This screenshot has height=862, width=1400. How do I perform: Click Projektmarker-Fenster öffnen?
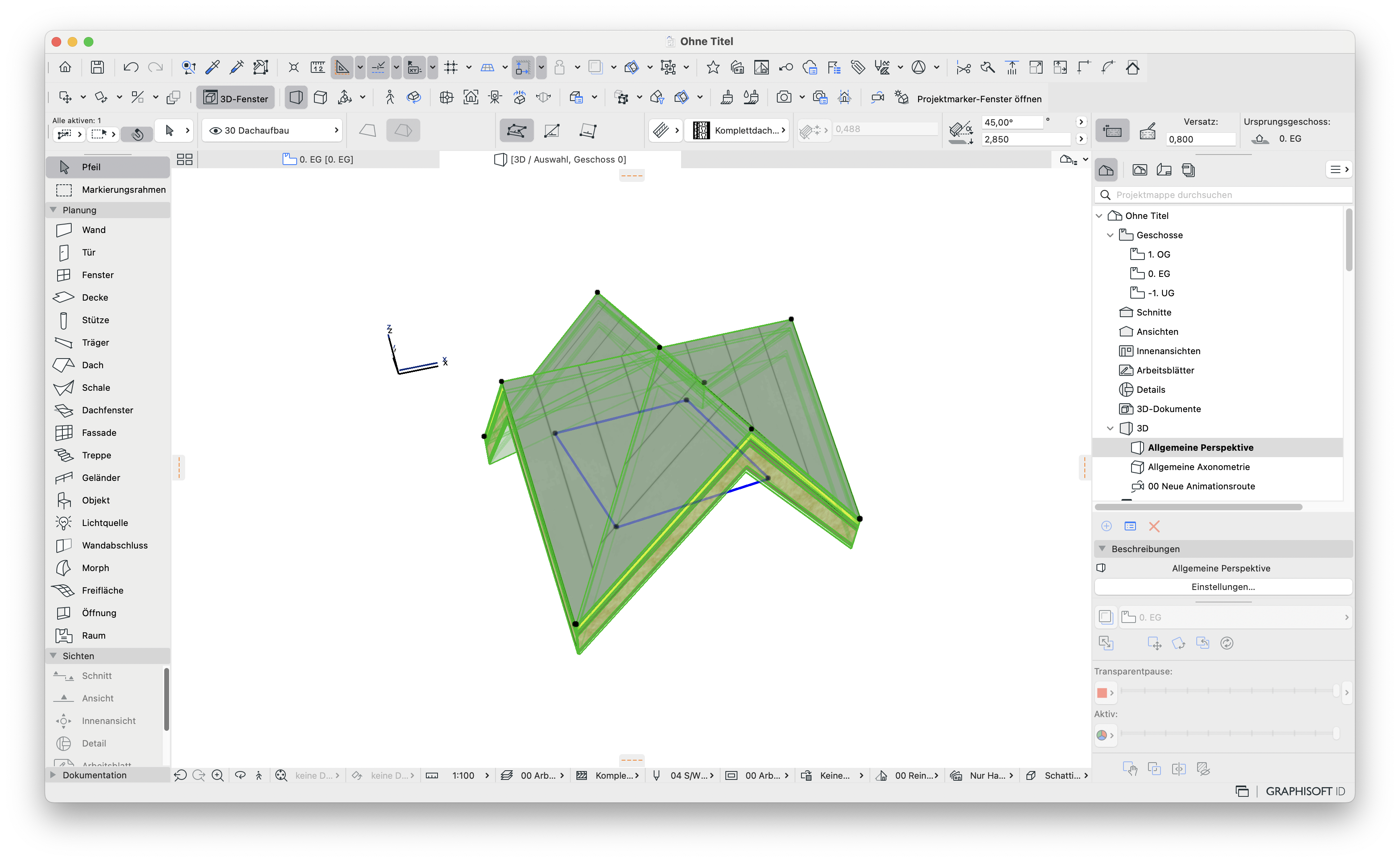tap(979, 99)
